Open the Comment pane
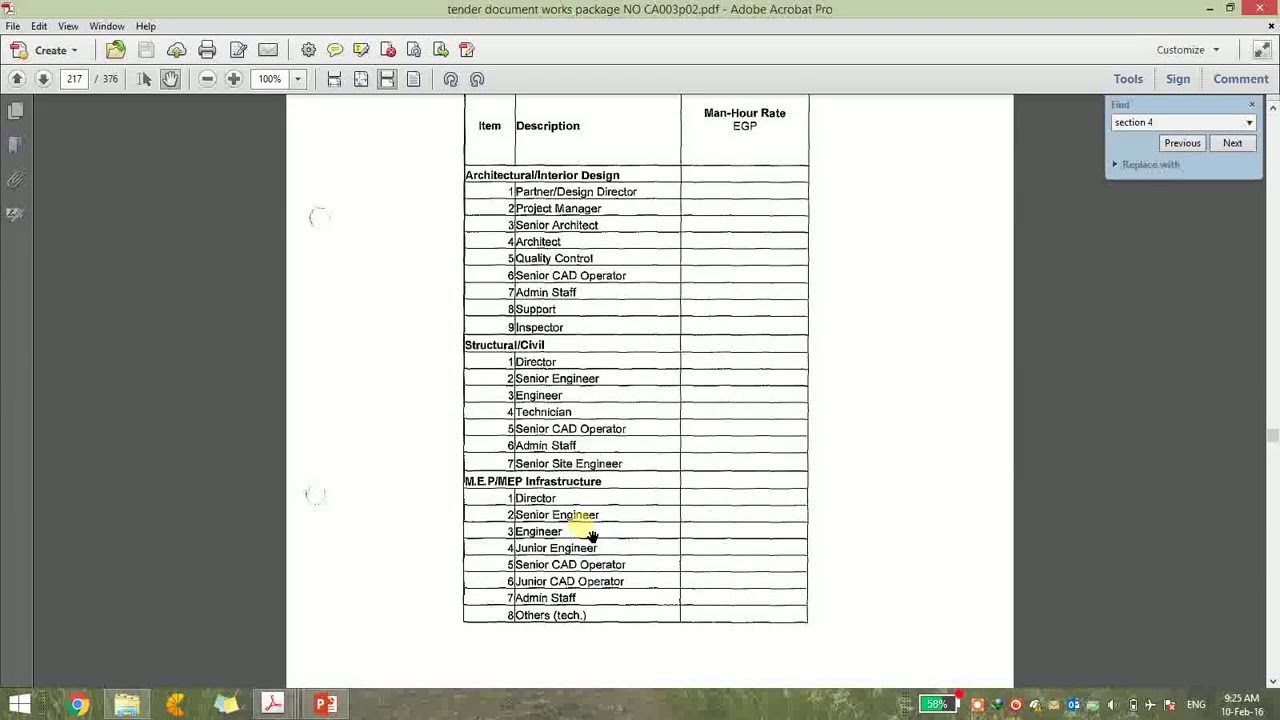This screenshot has height=720, width=1280. tap(1241, 79)
